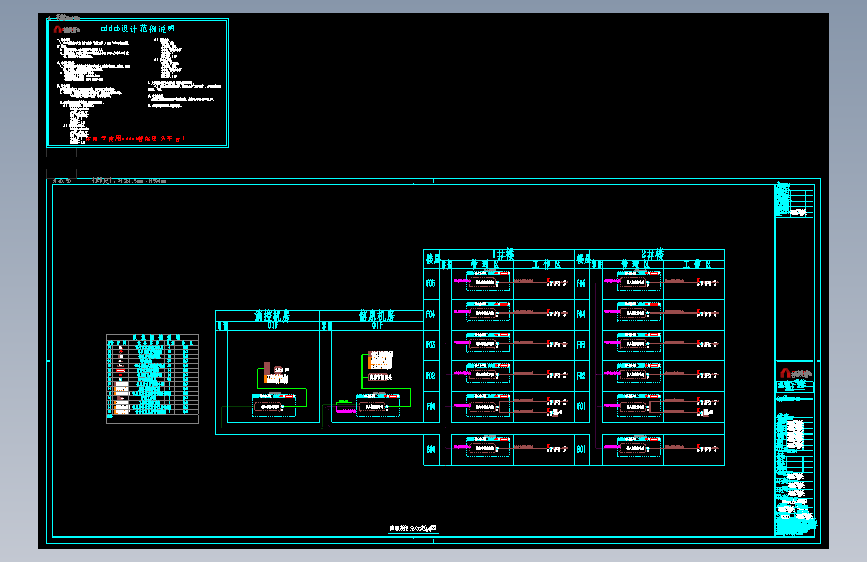
Task: Select the brown cabinet symbol in 消控机房
Action: pos(267,370)
